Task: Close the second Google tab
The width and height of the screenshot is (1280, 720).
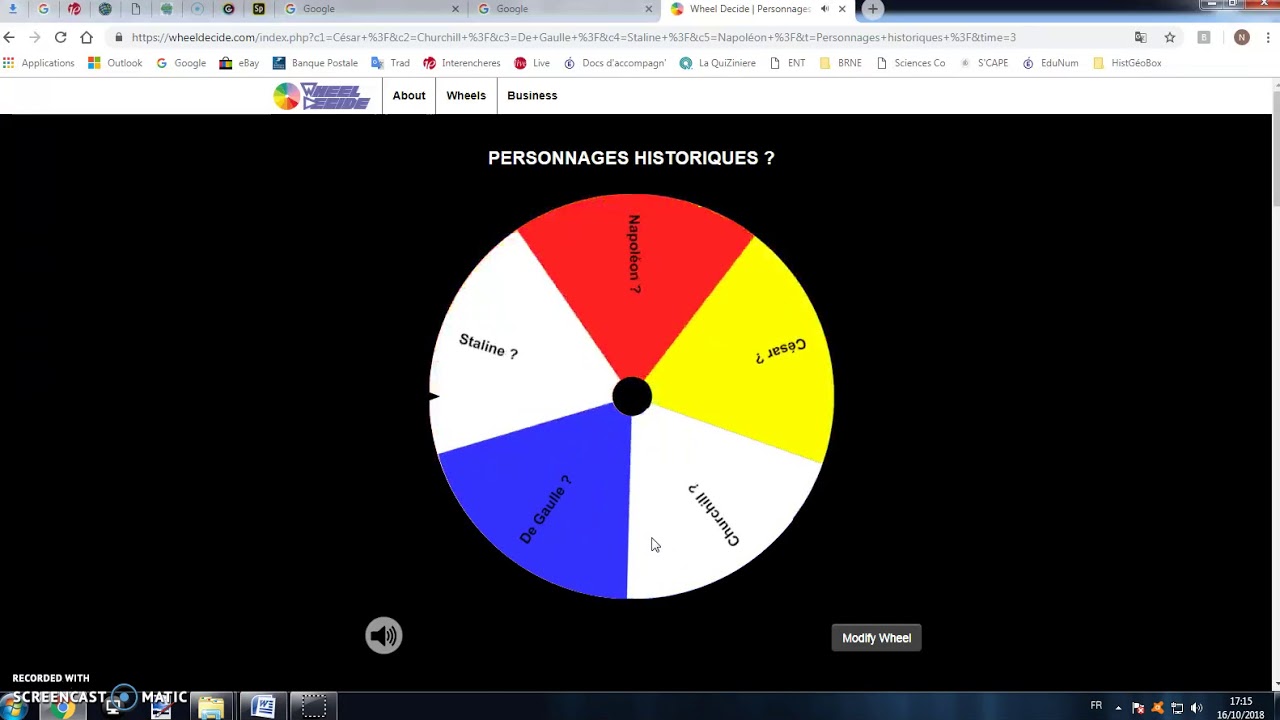Action: (x=648, y=9)
